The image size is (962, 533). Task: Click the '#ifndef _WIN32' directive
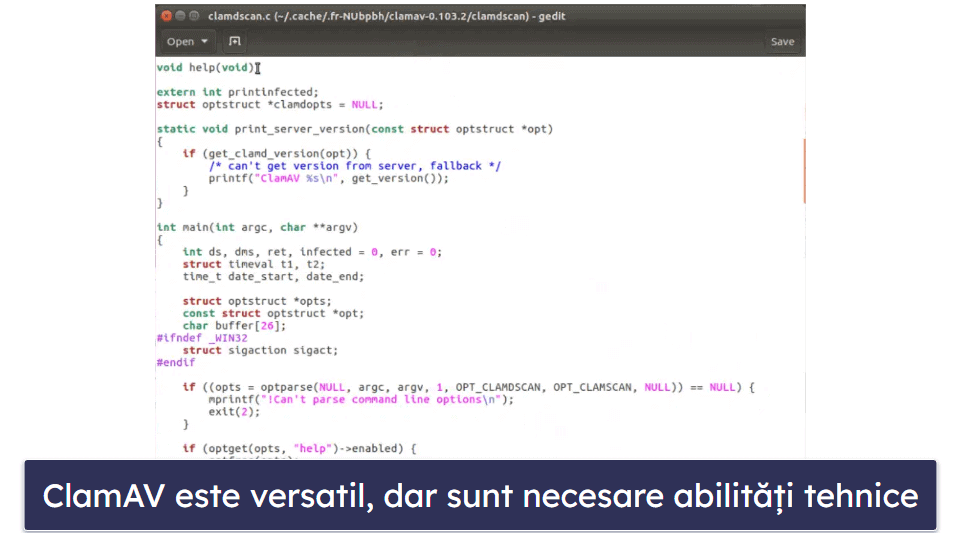pos(202,338)
